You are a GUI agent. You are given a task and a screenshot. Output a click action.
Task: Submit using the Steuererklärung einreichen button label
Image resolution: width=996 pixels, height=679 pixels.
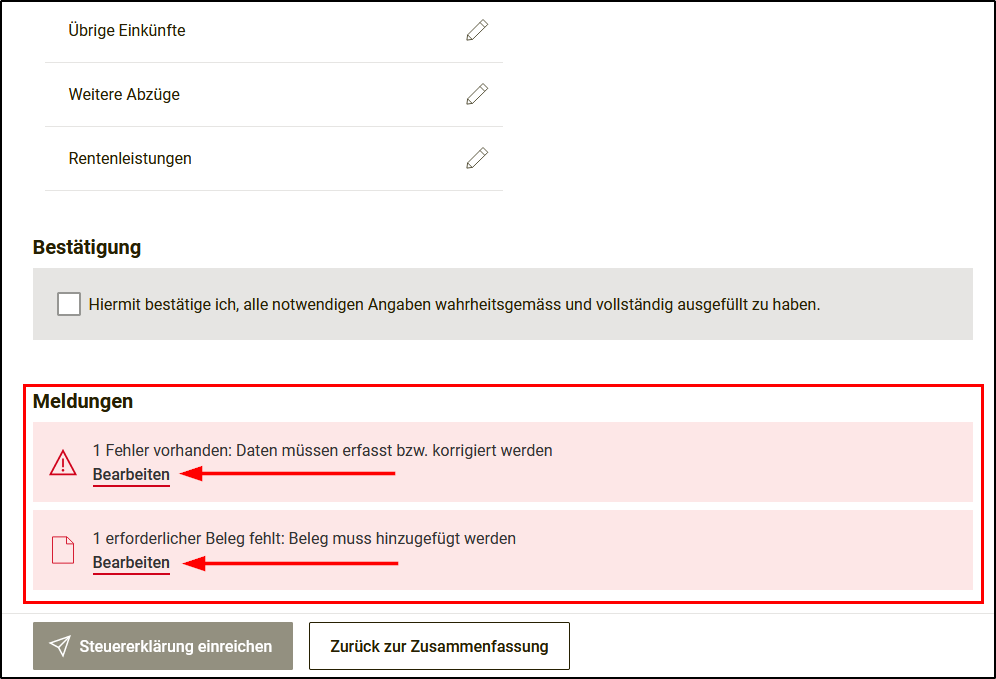(x=176, y=646)
